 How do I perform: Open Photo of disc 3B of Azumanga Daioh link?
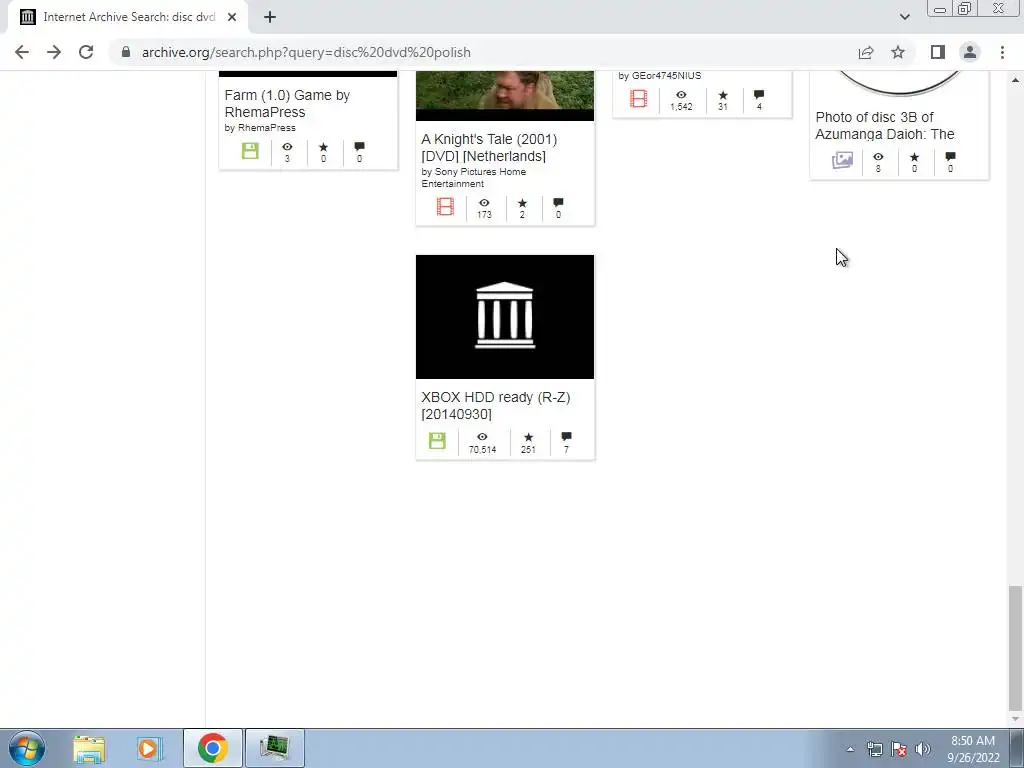(x=885, y=125)
